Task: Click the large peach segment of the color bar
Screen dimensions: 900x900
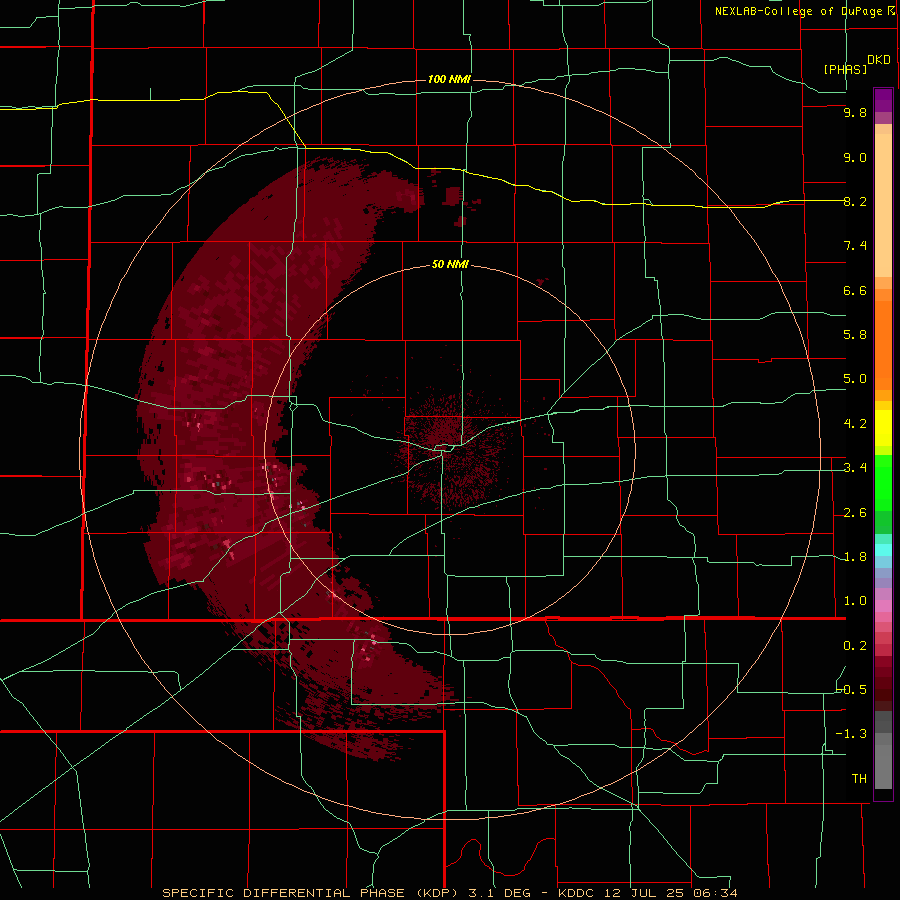Action: pos(883,205)
